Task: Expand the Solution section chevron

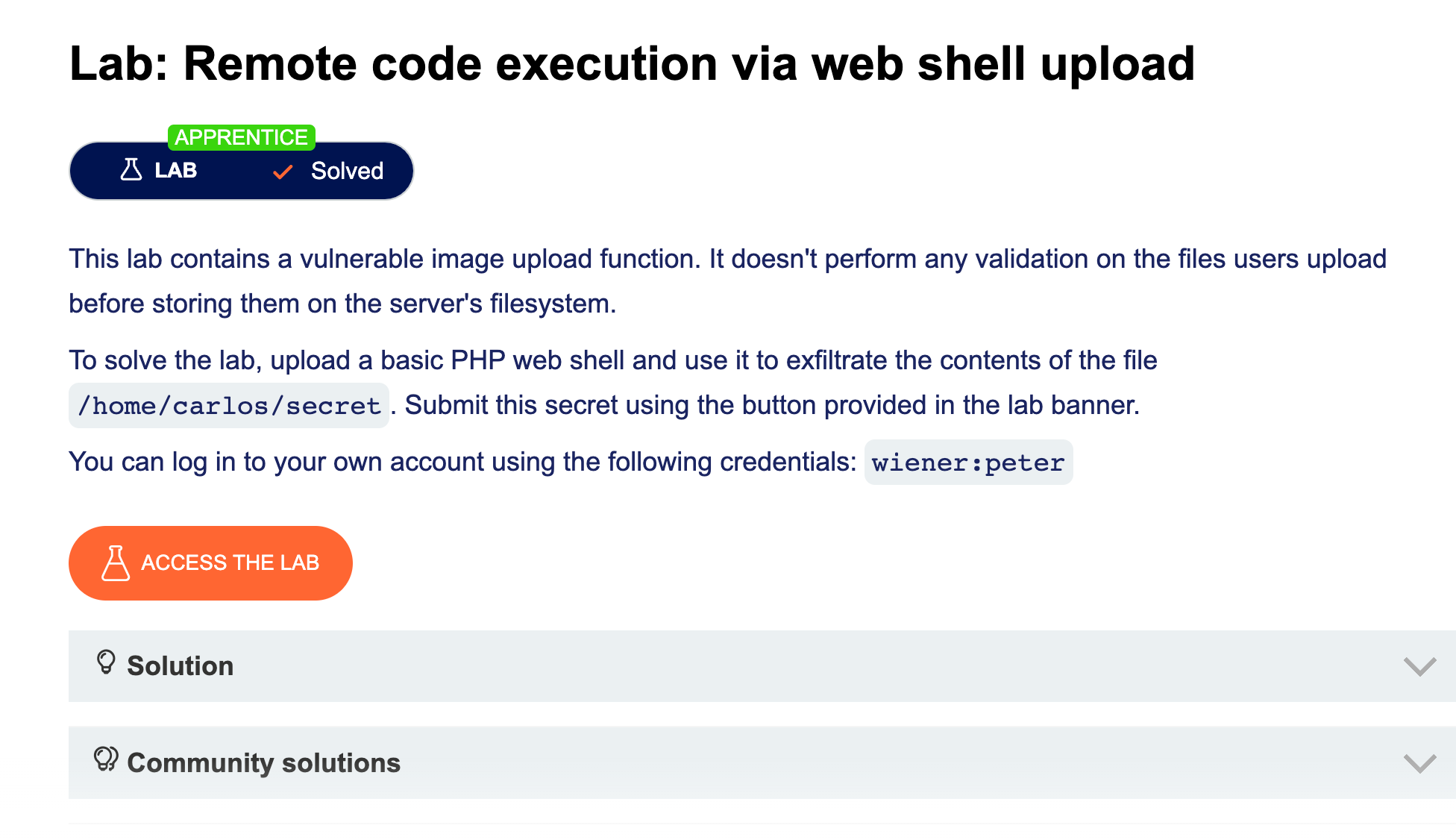Action: pyautogui.click(x=1419, y=666)
